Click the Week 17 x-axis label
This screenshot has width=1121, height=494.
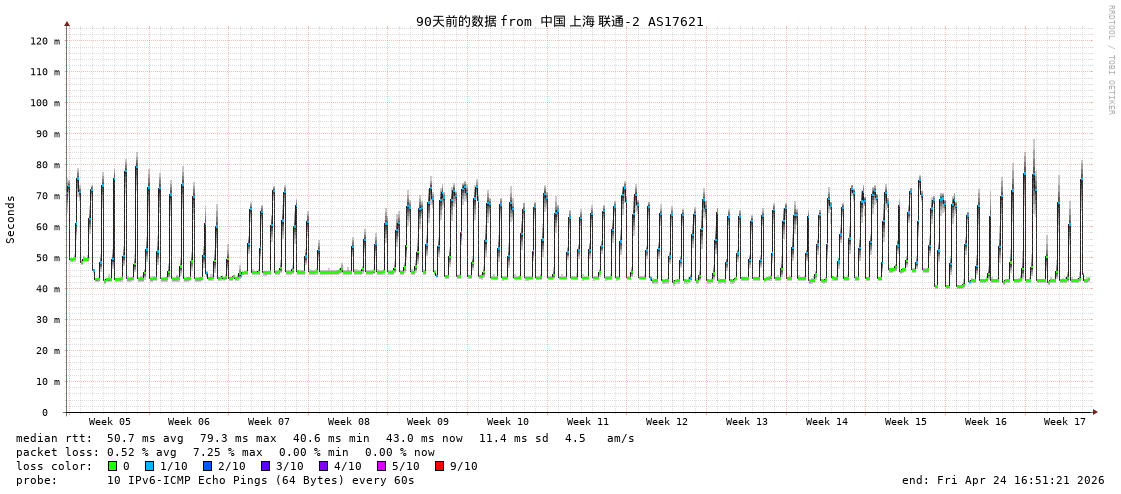pos(1065,422)
